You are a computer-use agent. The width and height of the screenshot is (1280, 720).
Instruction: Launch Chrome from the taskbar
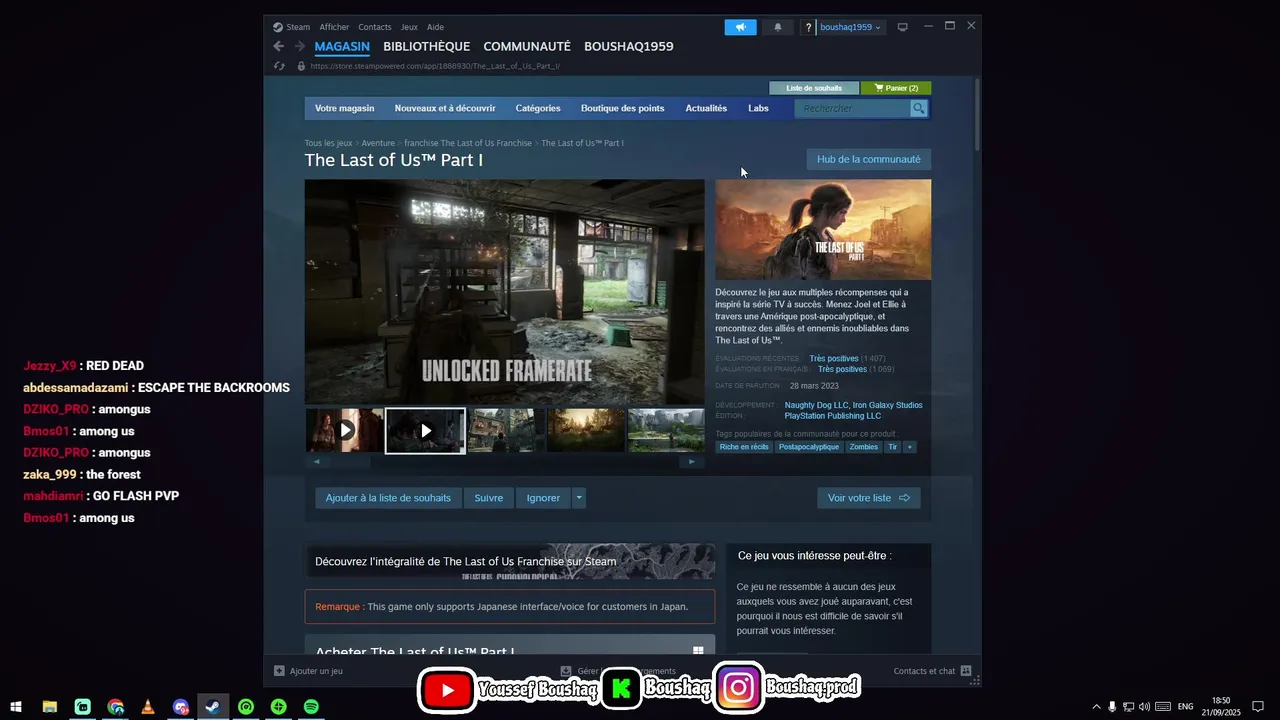[x=116, y=707]
